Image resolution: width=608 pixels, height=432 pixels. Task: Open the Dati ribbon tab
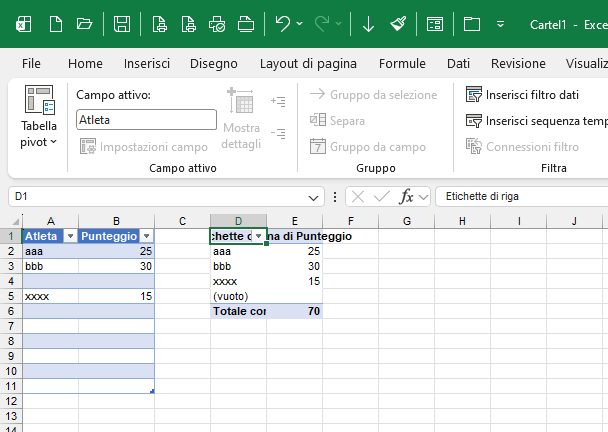(x=458, y=64)
